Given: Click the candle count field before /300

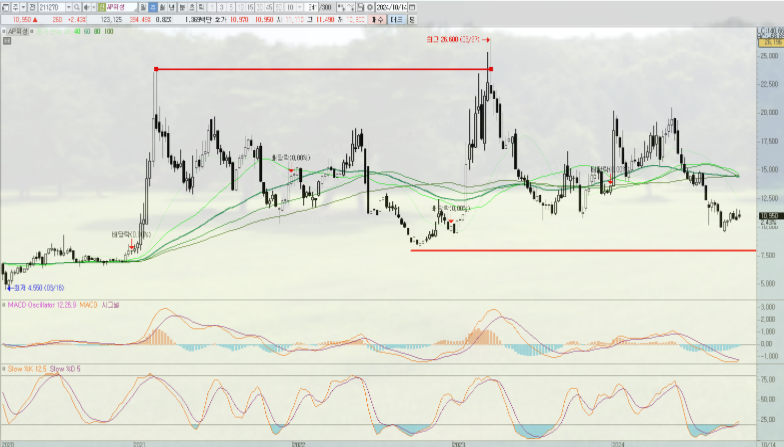Looking at the screenshot, I should (x=312, y=8).
